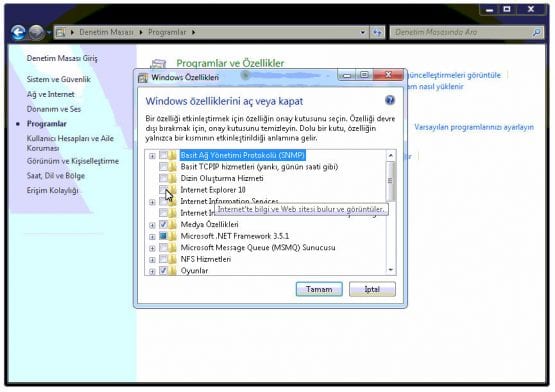Confirm with the Tamam button
555x392 pixels.
pyautogui.click(x=319, y=289)
